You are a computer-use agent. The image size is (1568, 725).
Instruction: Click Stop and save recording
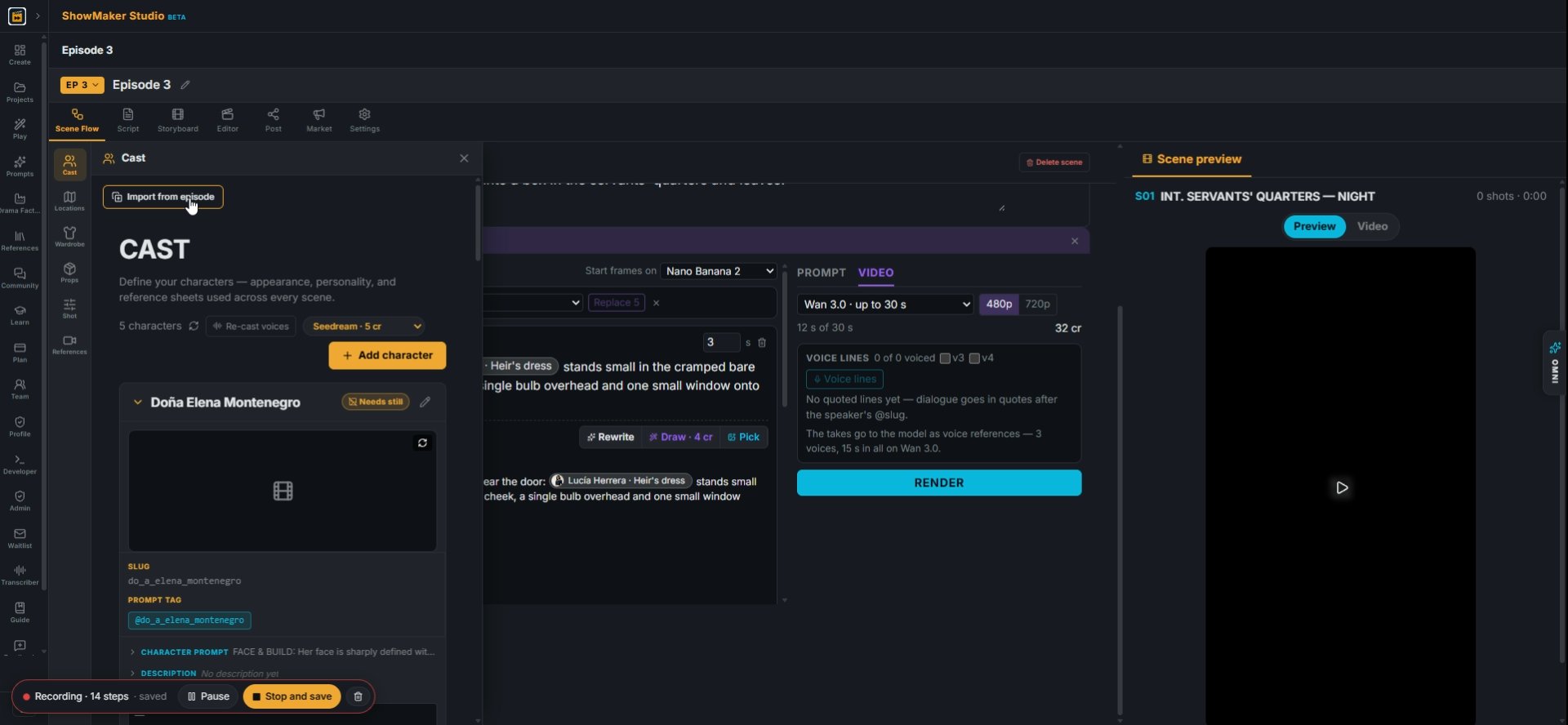(292, 696)
